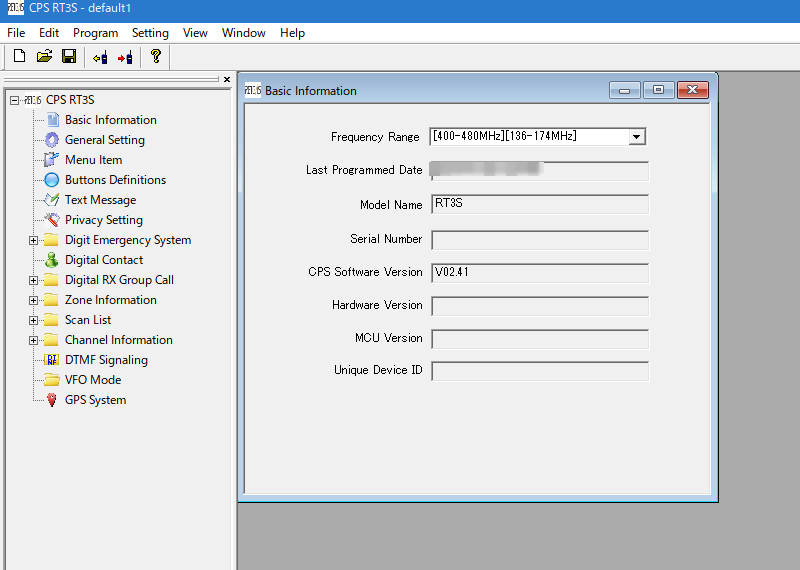Click the Open folder toolbar icon
The height and width of the screenshot is (570, 800).
coord(44,57)
